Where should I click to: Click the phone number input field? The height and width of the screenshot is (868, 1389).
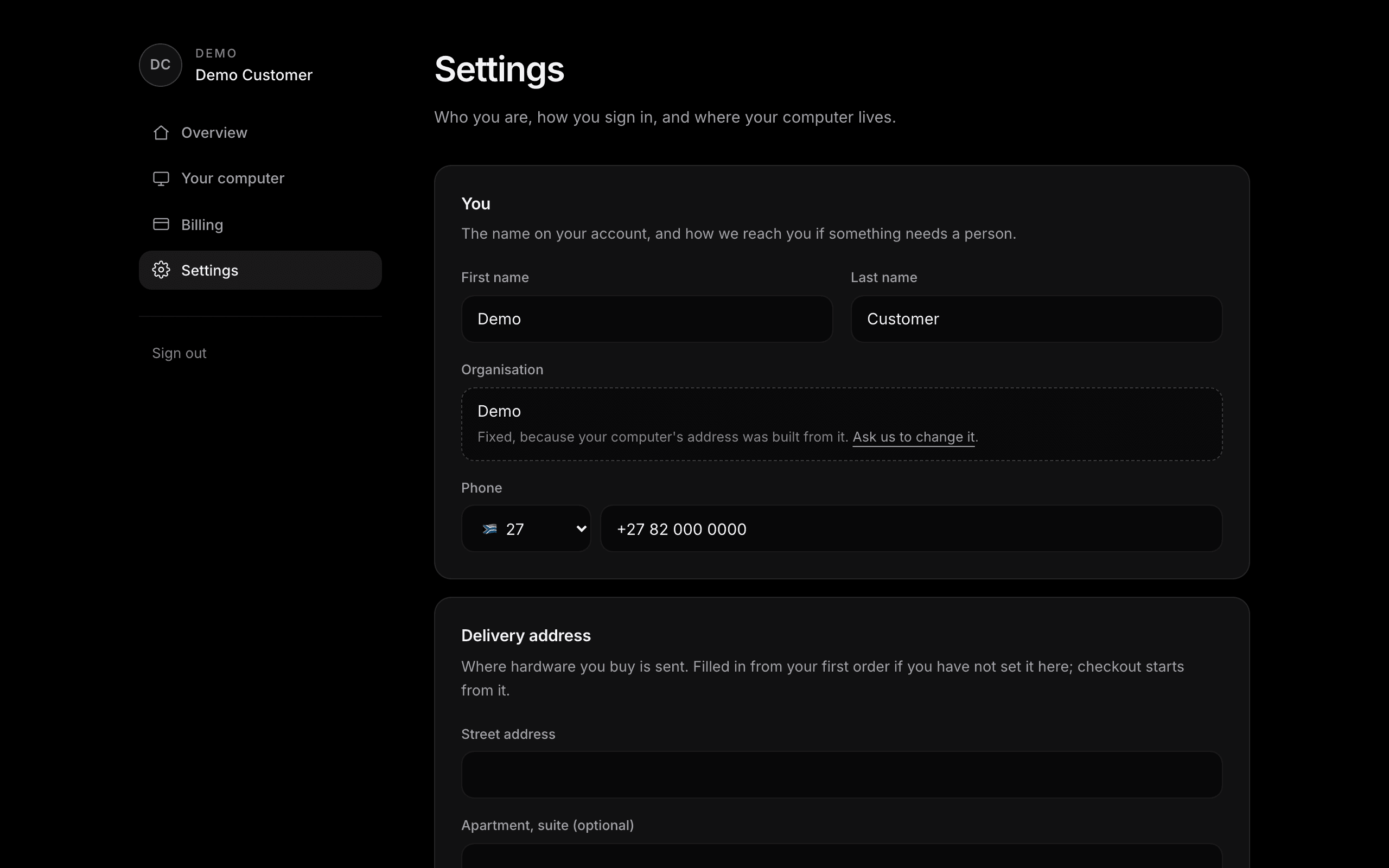pos(911,529)
